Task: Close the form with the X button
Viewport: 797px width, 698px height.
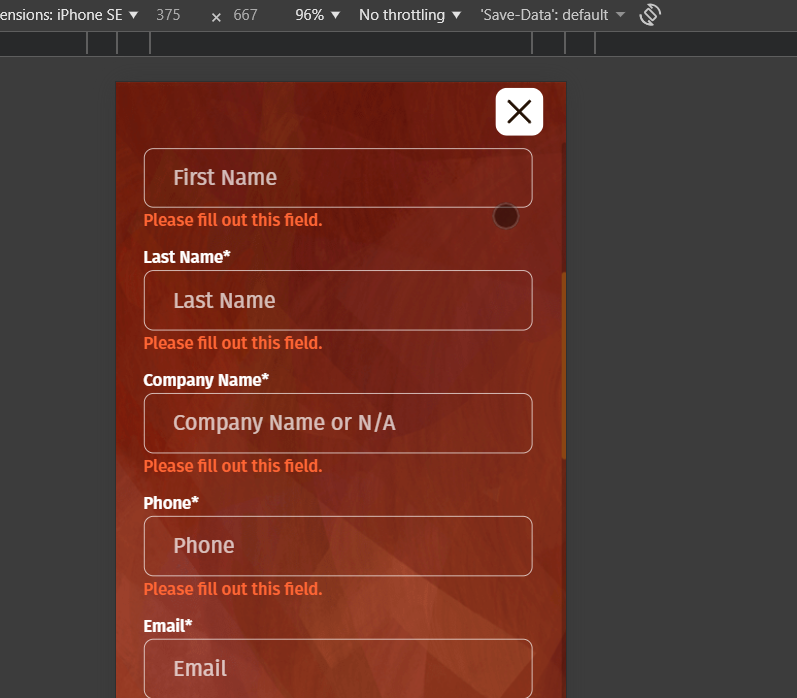Action: click(519, 112)
